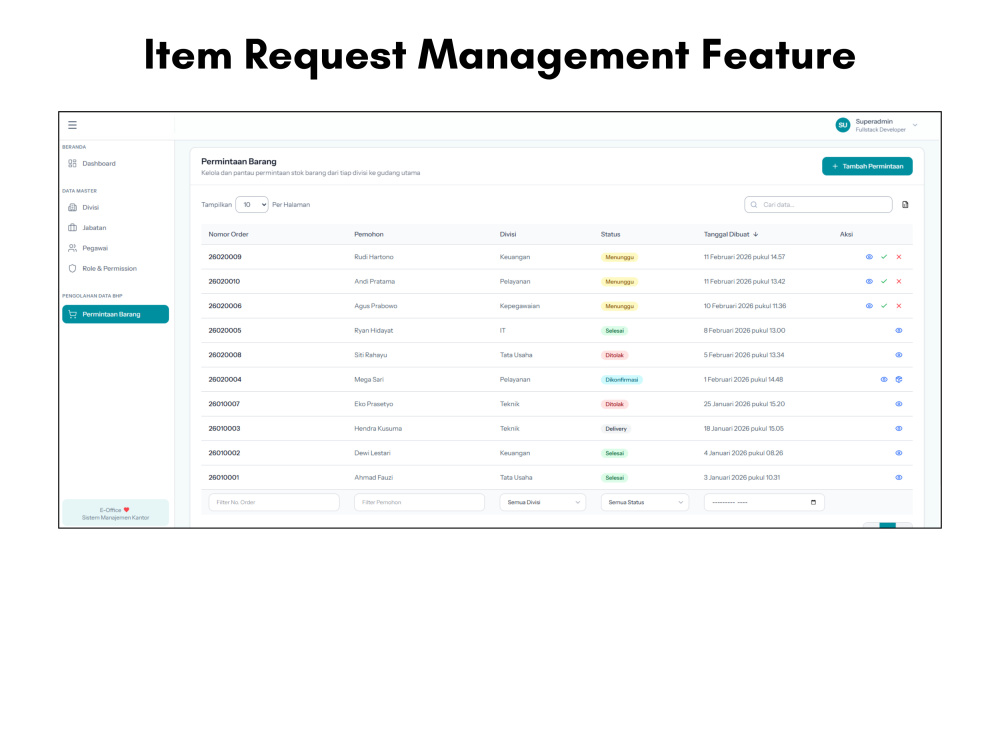Focus the Filter Pemohon field
Screen dimensions: 1000x750
tap(419, 503)
